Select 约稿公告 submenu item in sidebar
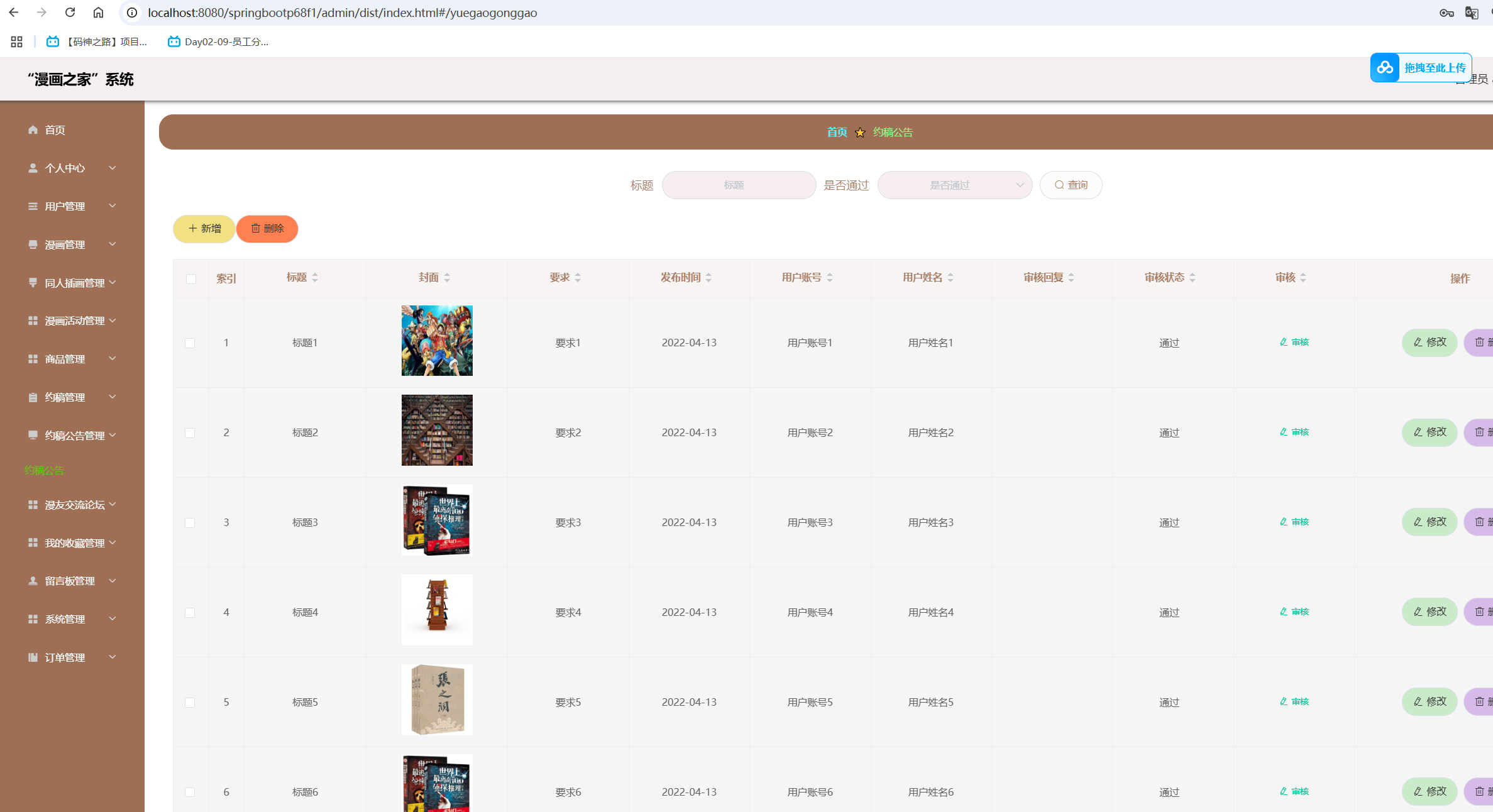Image resolution: width=1493 pixels, height=812 pixels. point(44,470)
